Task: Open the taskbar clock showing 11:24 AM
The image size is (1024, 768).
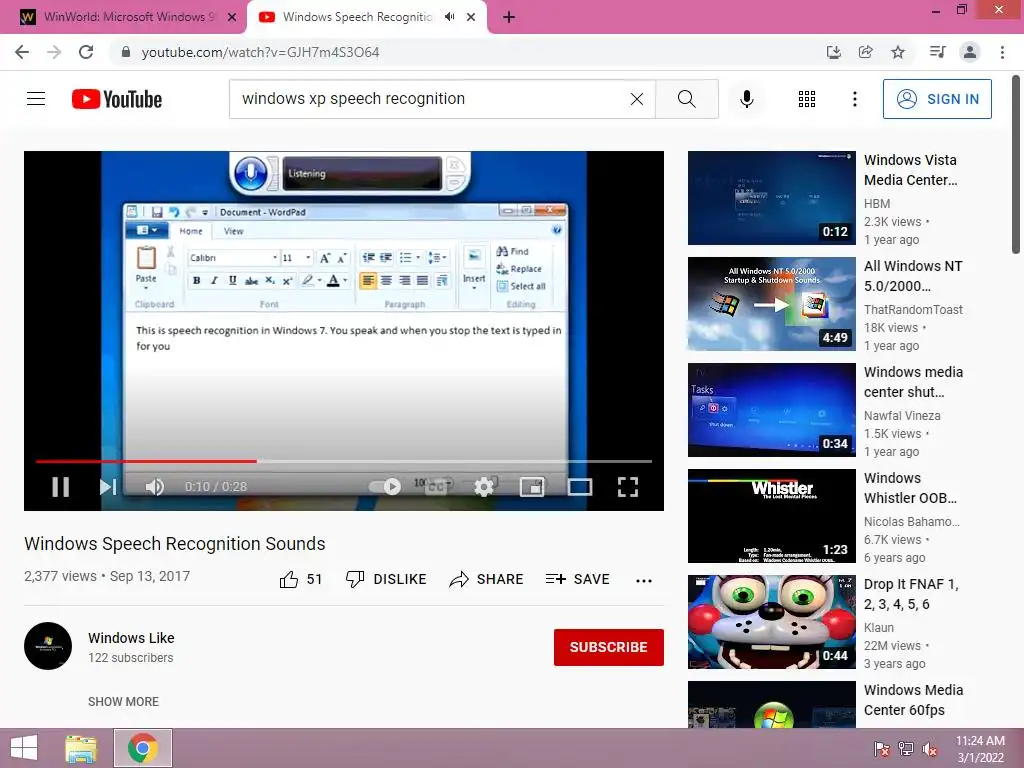Action: tap(980, 749)
